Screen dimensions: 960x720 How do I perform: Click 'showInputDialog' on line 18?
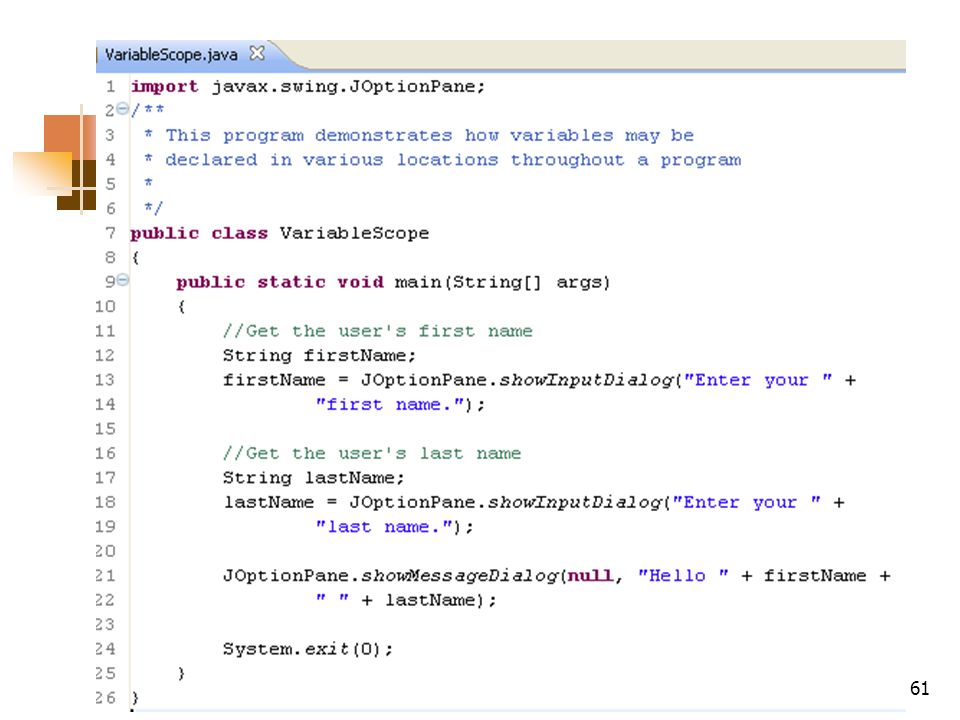pos(575,503)
